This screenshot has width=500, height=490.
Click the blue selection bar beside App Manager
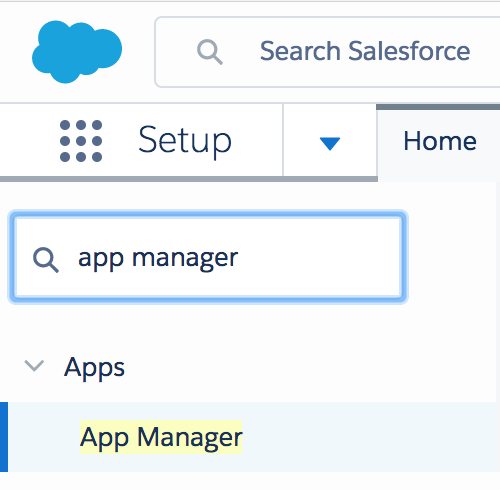(x=4, y=437)
